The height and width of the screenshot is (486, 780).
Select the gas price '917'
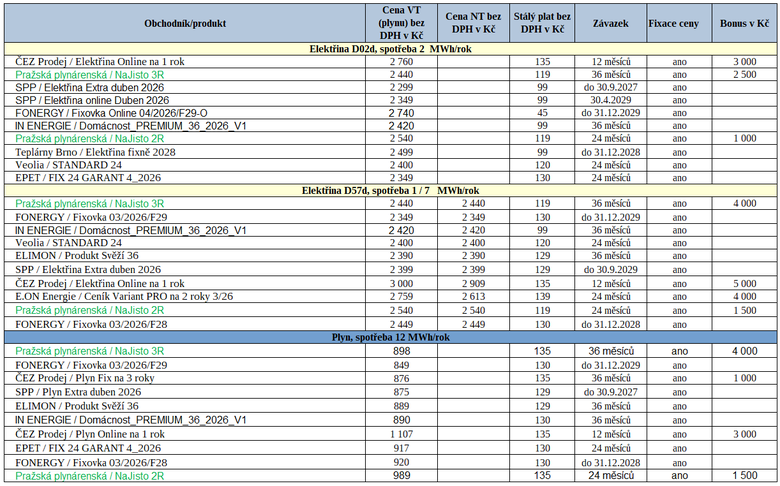[x=401, y=448]
